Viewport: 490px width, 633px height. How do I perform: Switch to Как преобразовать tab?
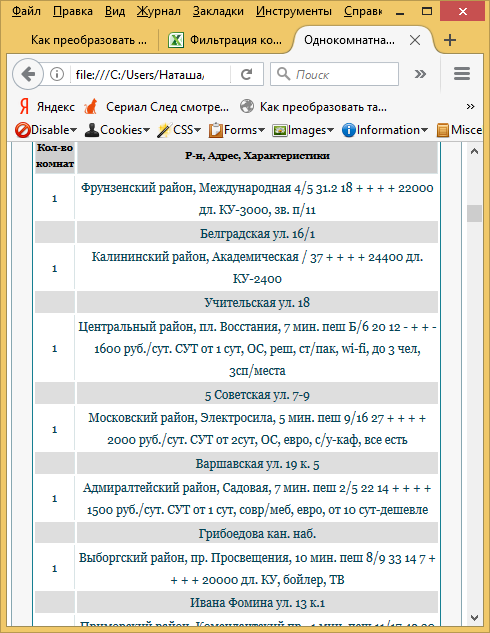pyautogui.click(x=89, y=40)
